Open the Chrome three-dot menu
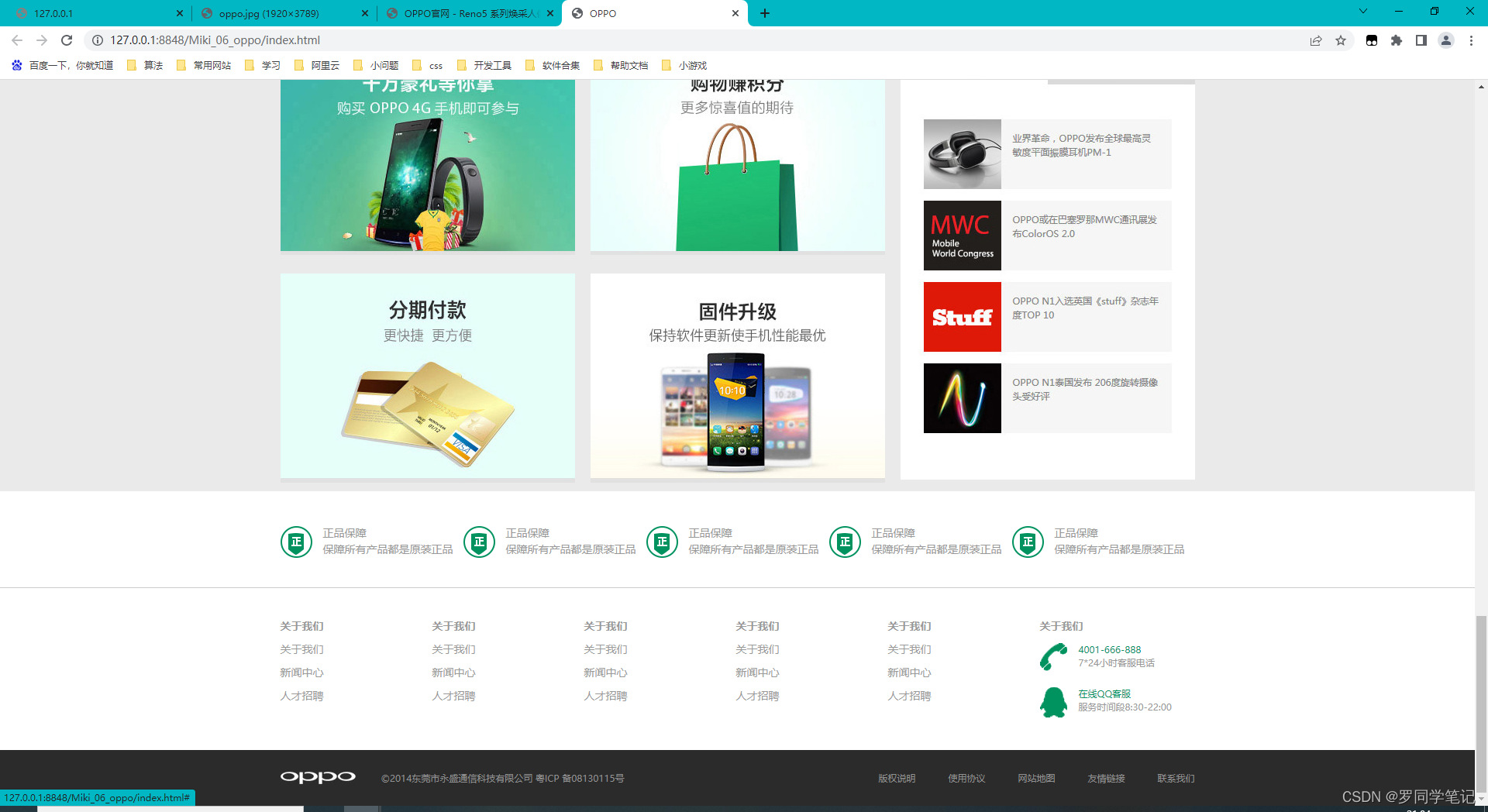 1471,40
